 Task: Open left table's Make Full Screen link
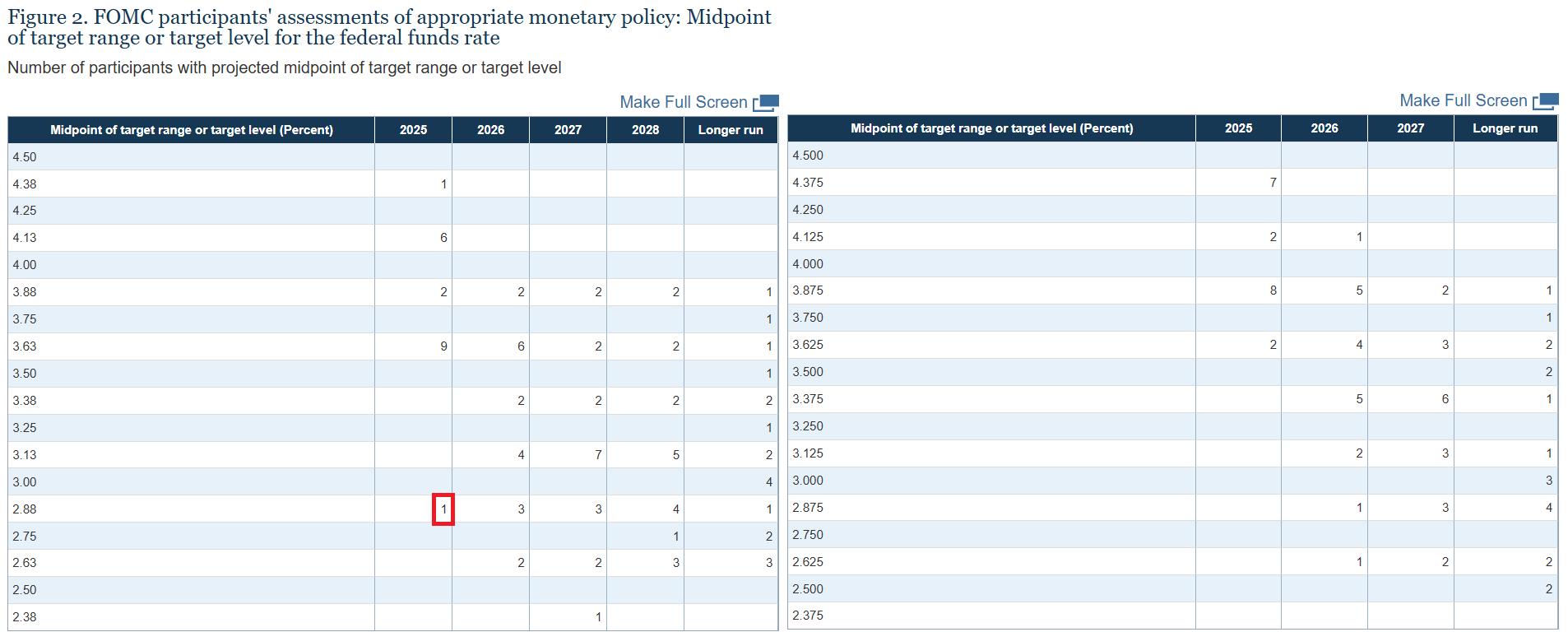pyautogui.click(x=684, y=102)
